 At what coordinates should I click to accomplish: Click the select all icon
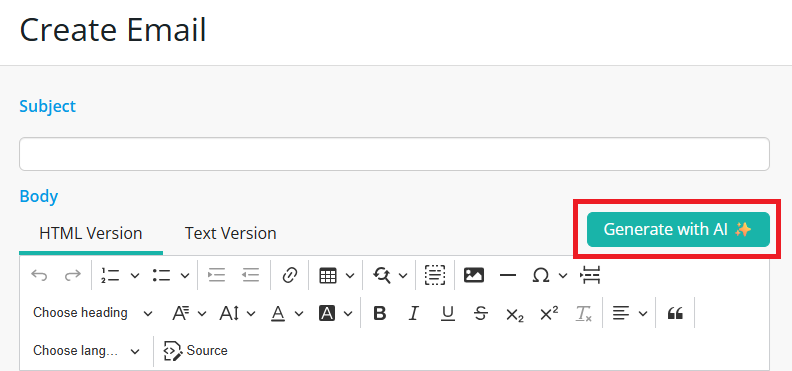435,275
